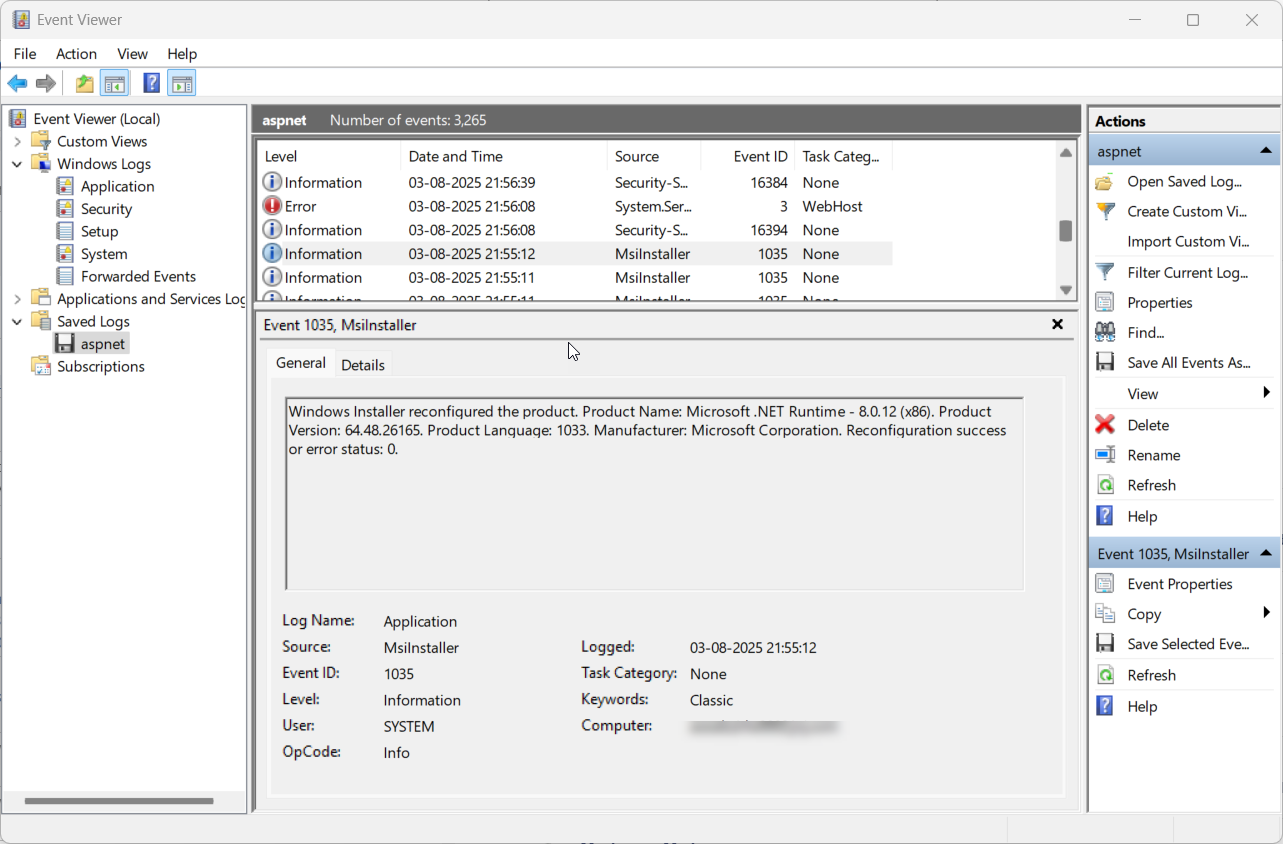Screen dimensions: 1283x844
Task: Open the Action menu
Action: pos(76,54)
